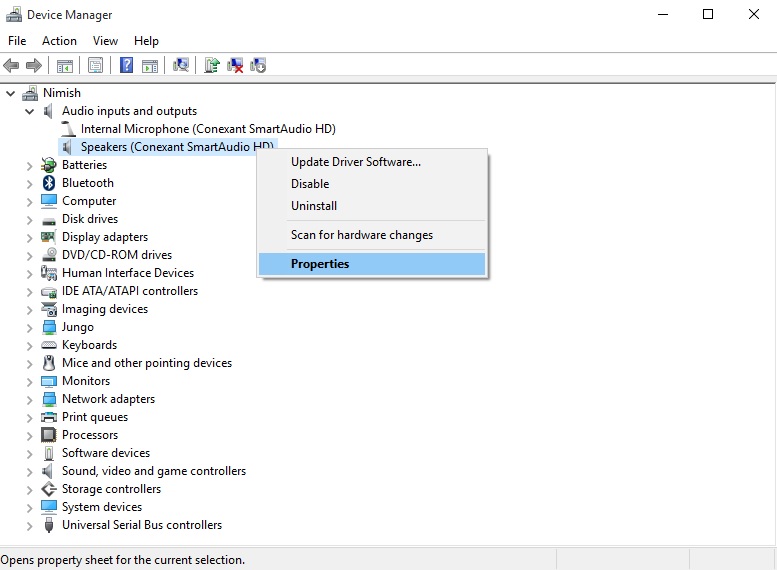Open the Action menu
This screenshot has width=777, height=570.
coord(59,41)
